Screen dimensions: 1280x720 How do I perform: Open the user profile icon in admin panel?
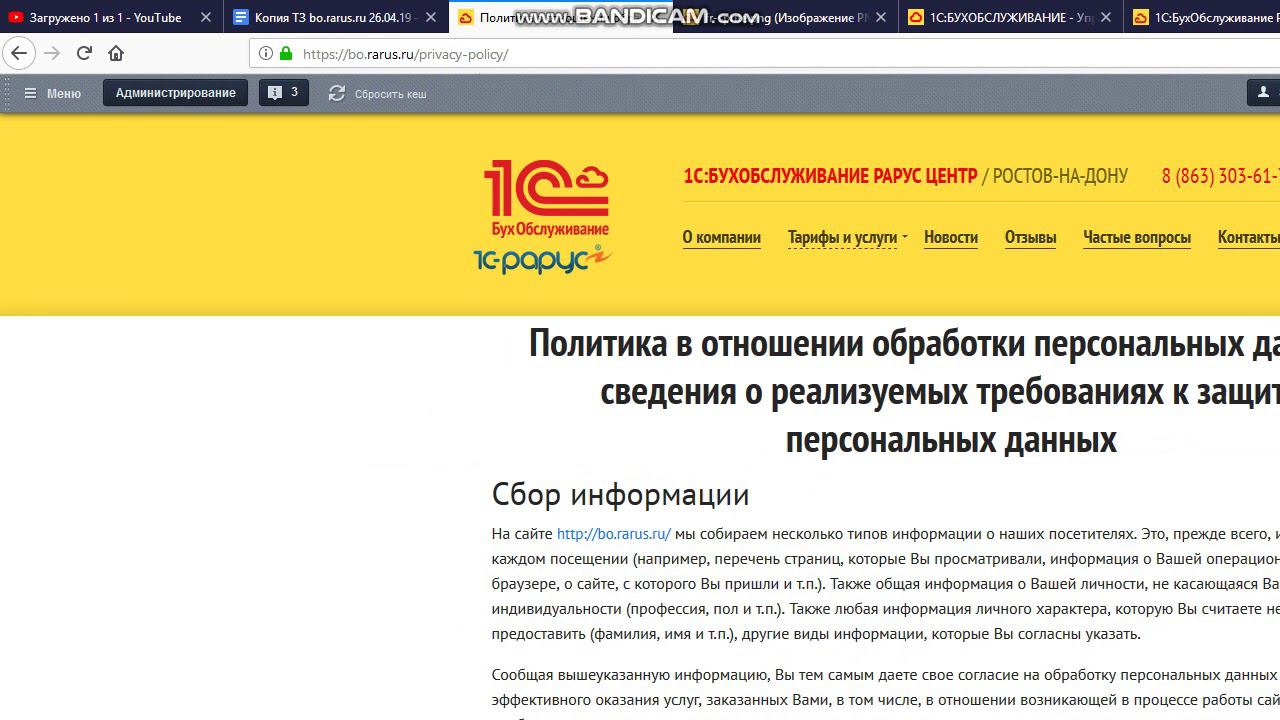(x=1263, y=93)
